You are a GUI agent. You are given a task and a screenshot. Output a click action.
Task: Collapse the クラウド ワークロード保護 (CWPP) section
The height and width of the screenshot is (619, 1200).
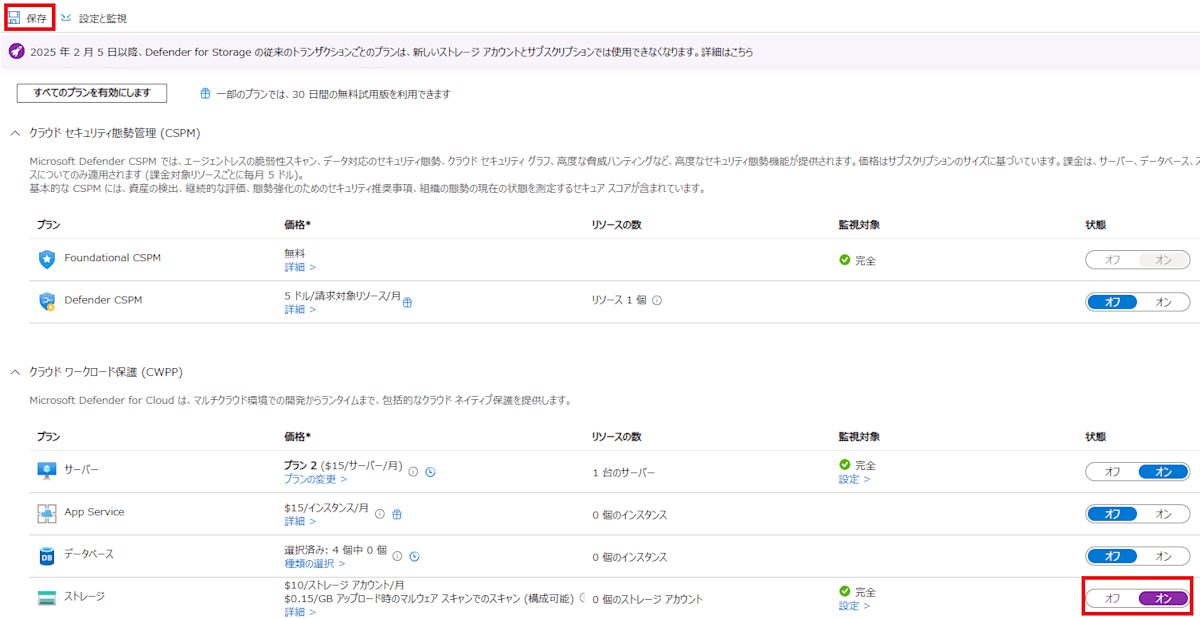(x=15, y=372)
